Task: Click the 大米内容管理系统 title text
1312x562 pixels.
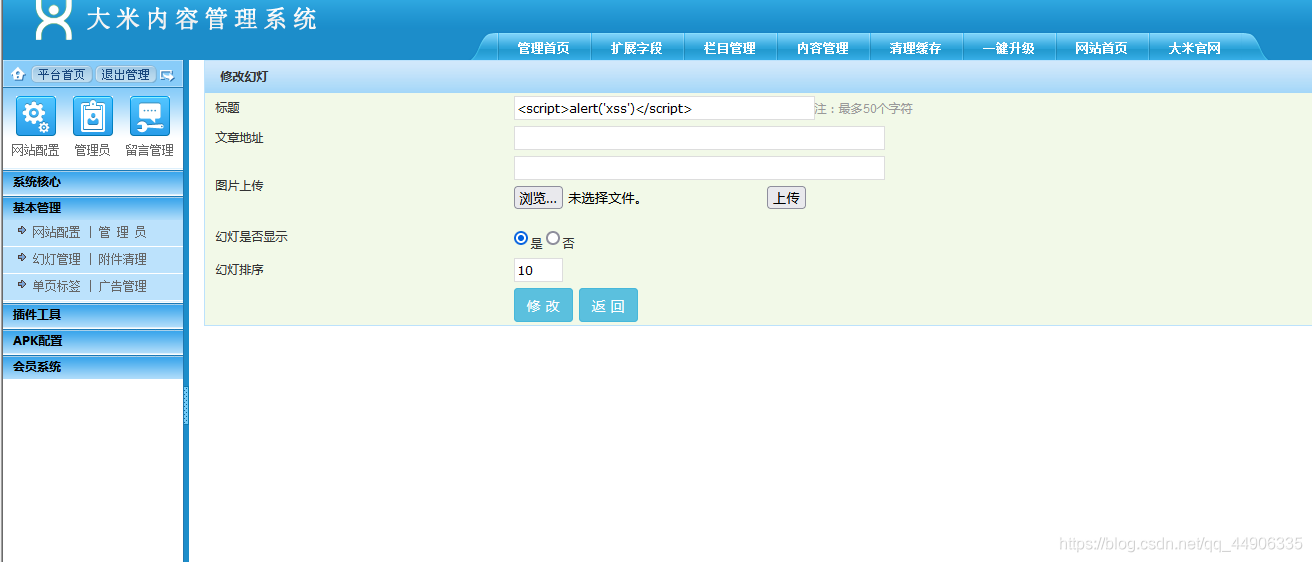Action: pos(201,19)
